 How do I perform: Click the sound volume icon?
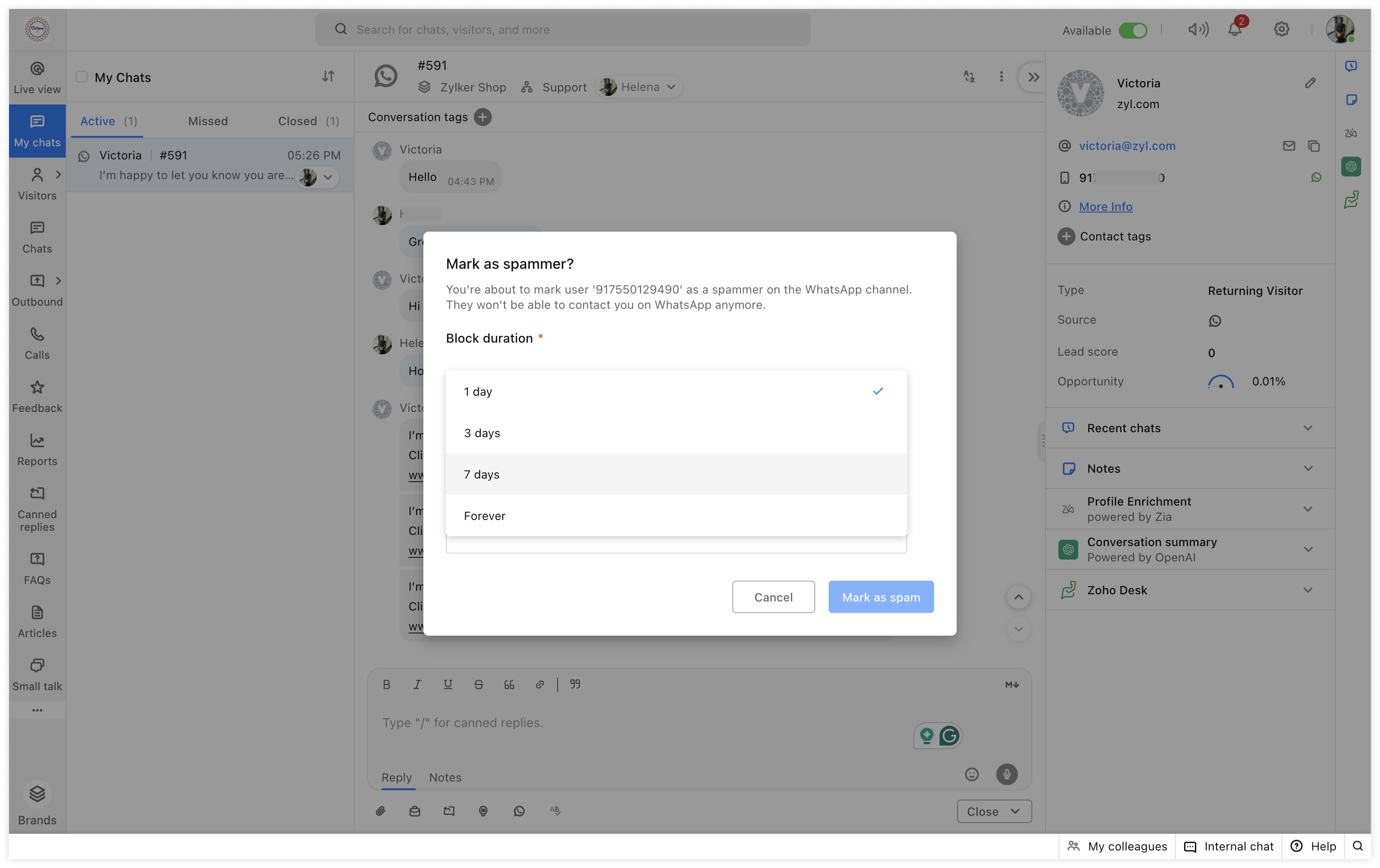[1198, 29]
